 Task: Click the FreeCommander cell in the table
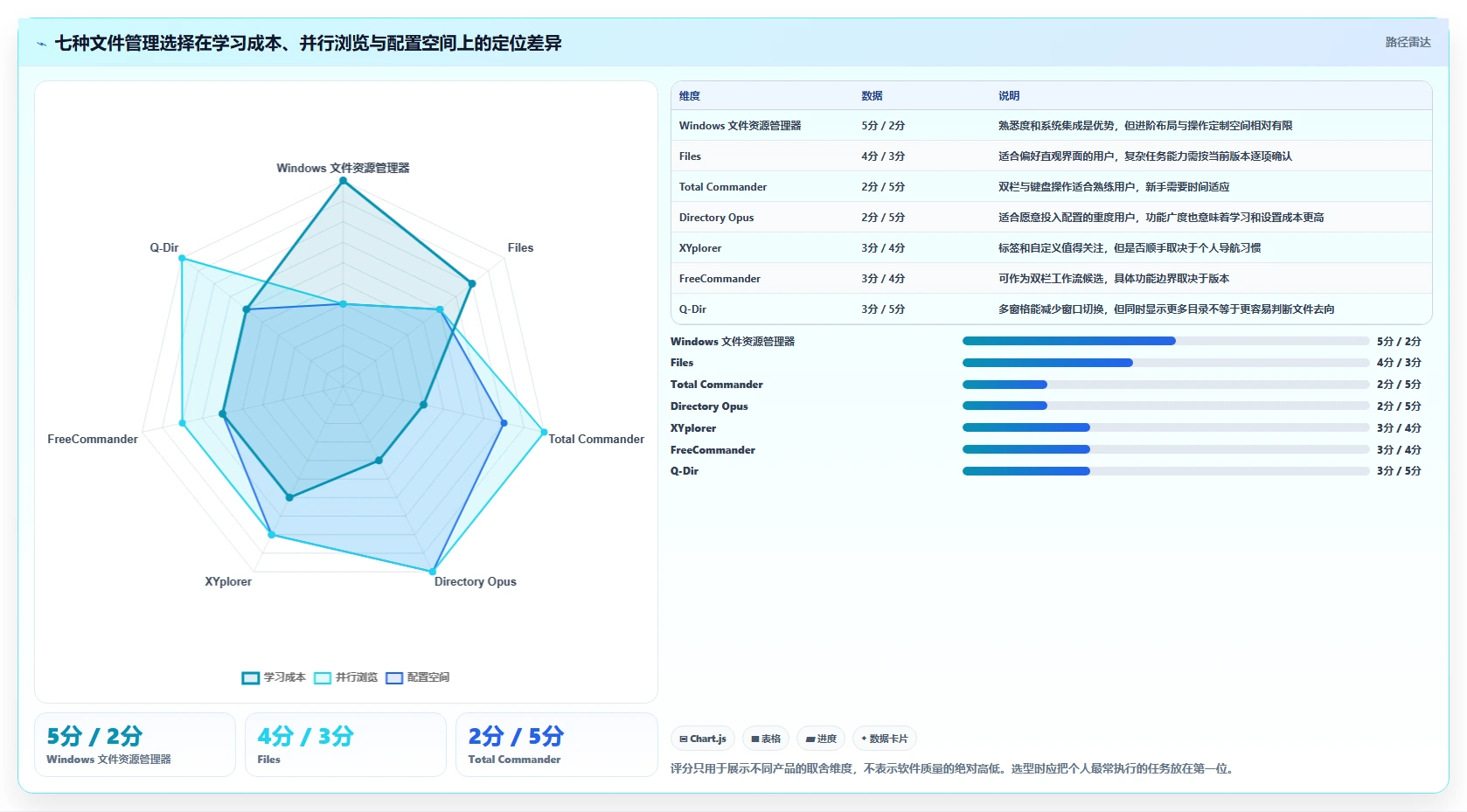click(x=720, y=279)
